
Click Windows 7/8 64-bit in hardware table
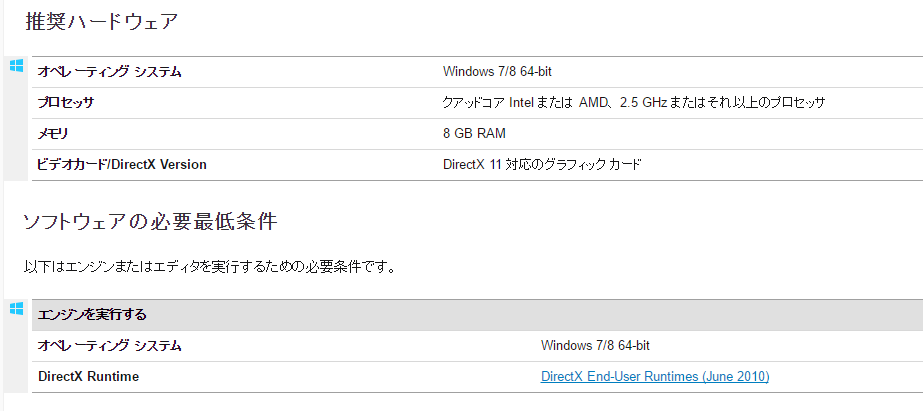click(x=497, y=72)
